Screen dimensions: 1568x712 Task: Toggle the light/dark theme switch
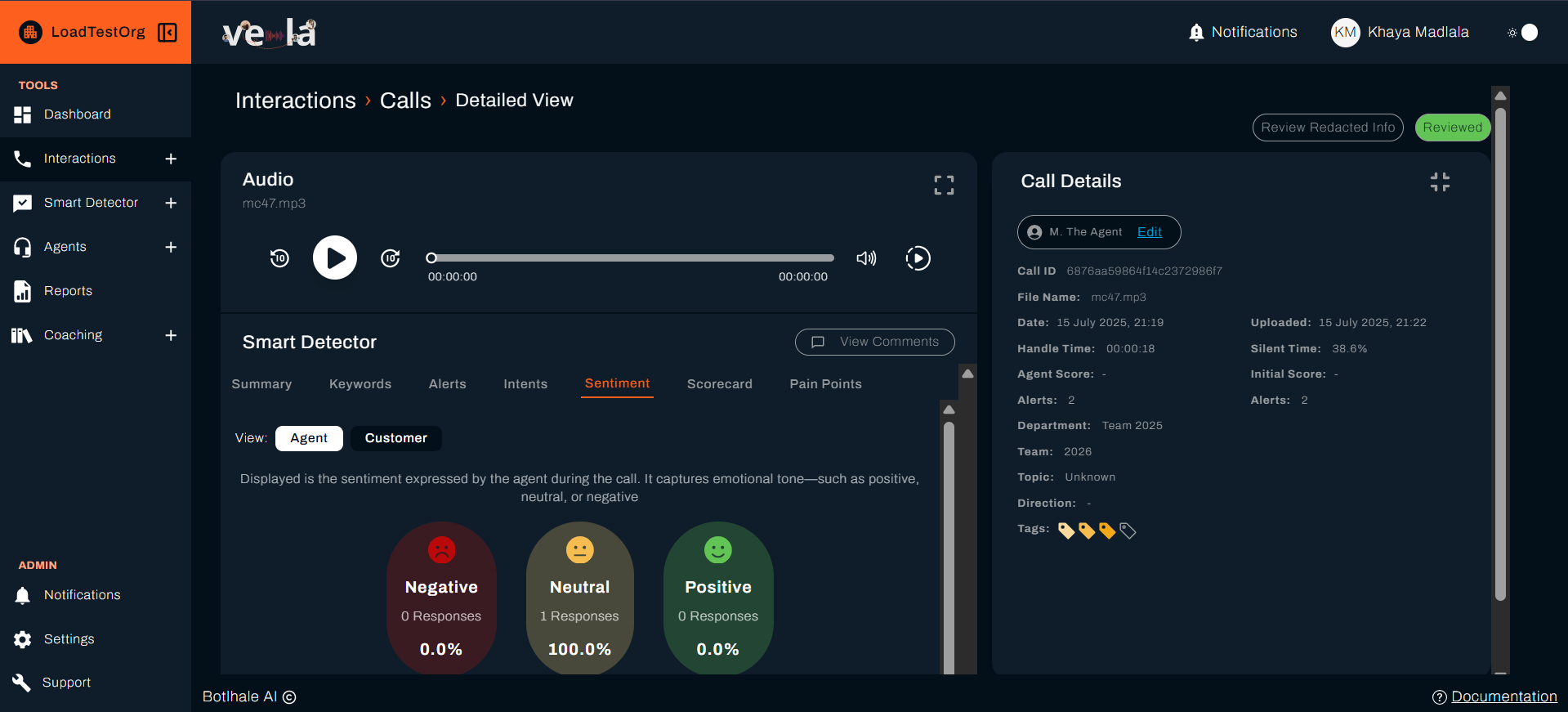[1523, 32]
